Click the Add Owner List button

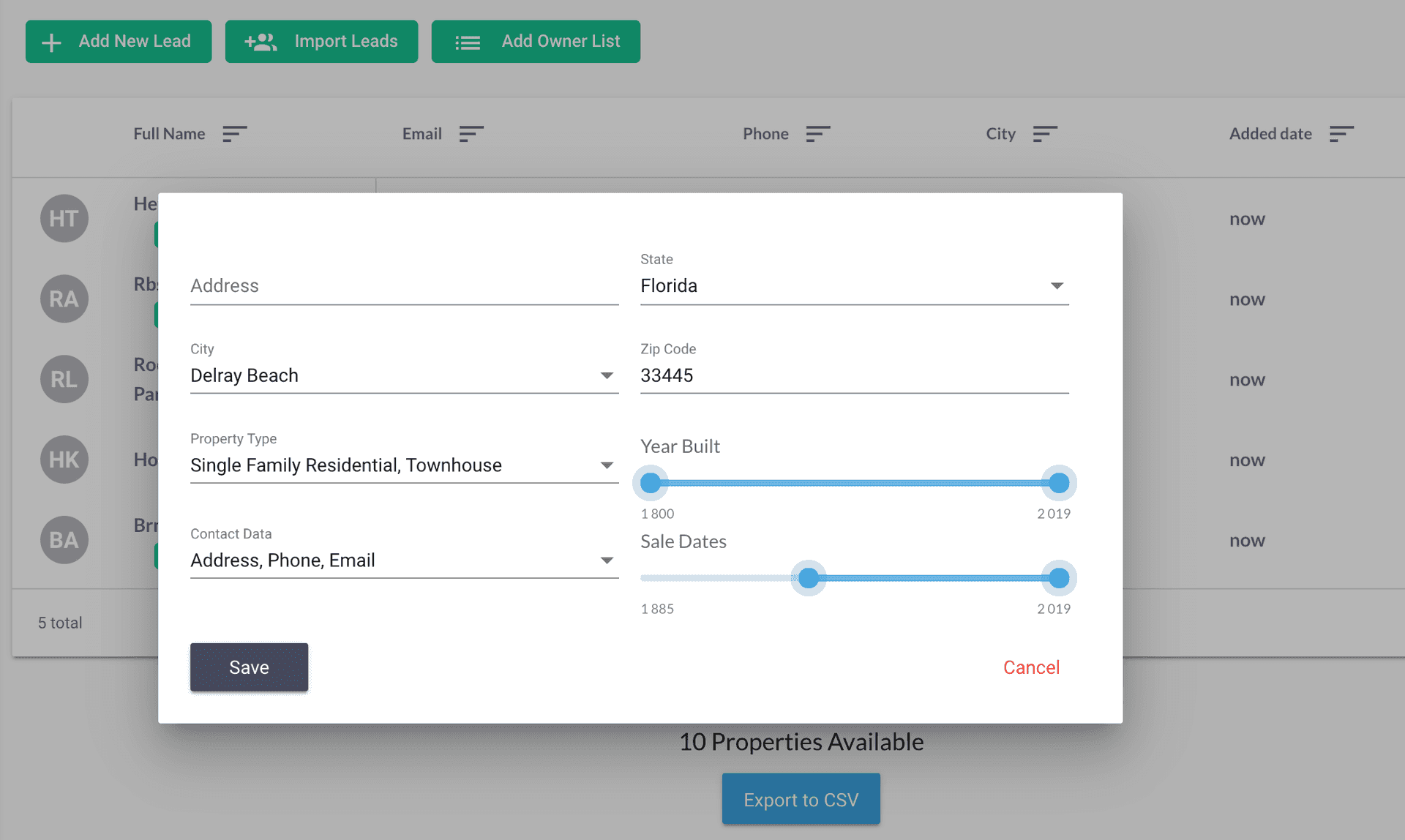tap(536, 42)
